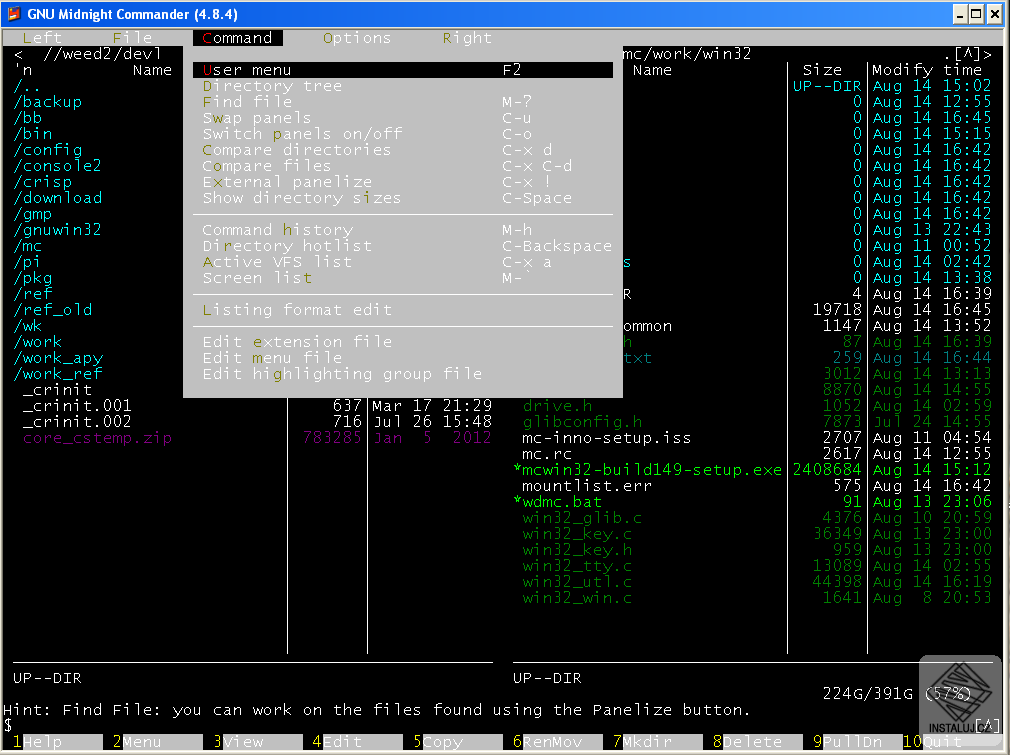The width and height of the screenshot is (1010, 755).
Task: Click the Modify time column header
Action: click(927, 70)
